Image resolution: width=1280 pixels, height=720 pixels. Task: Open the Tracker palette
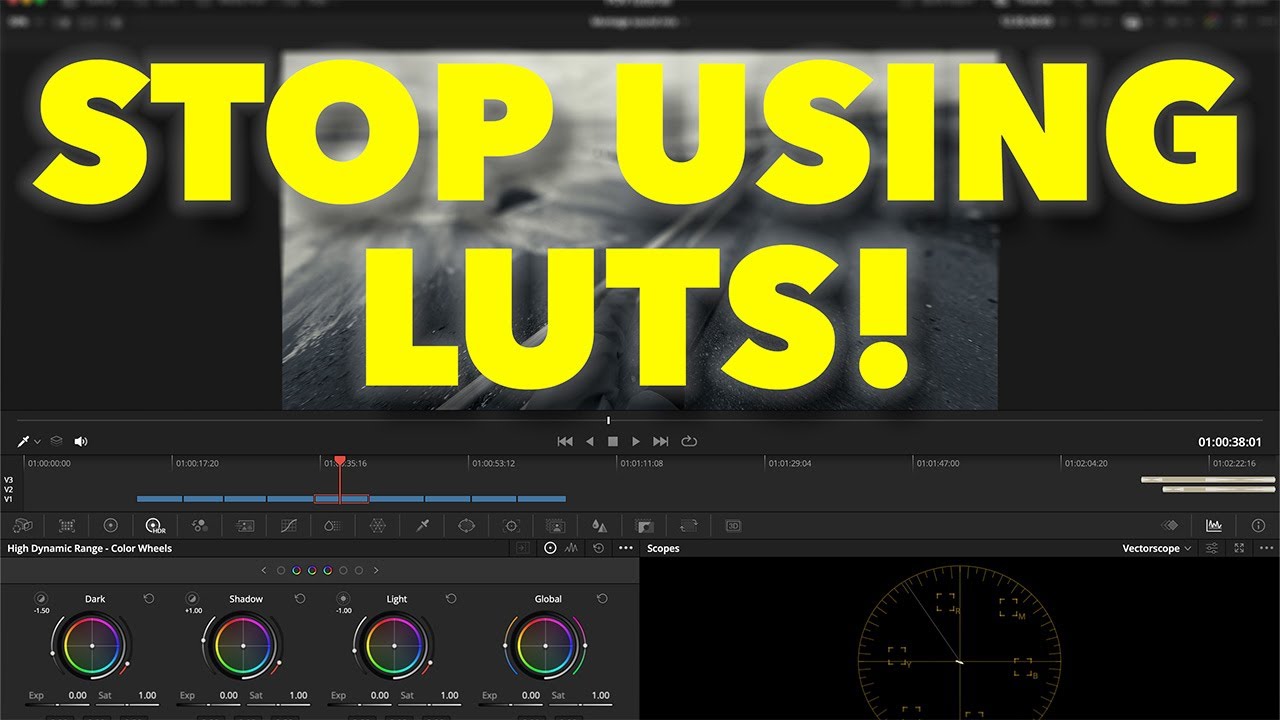[x=511, y=525]
